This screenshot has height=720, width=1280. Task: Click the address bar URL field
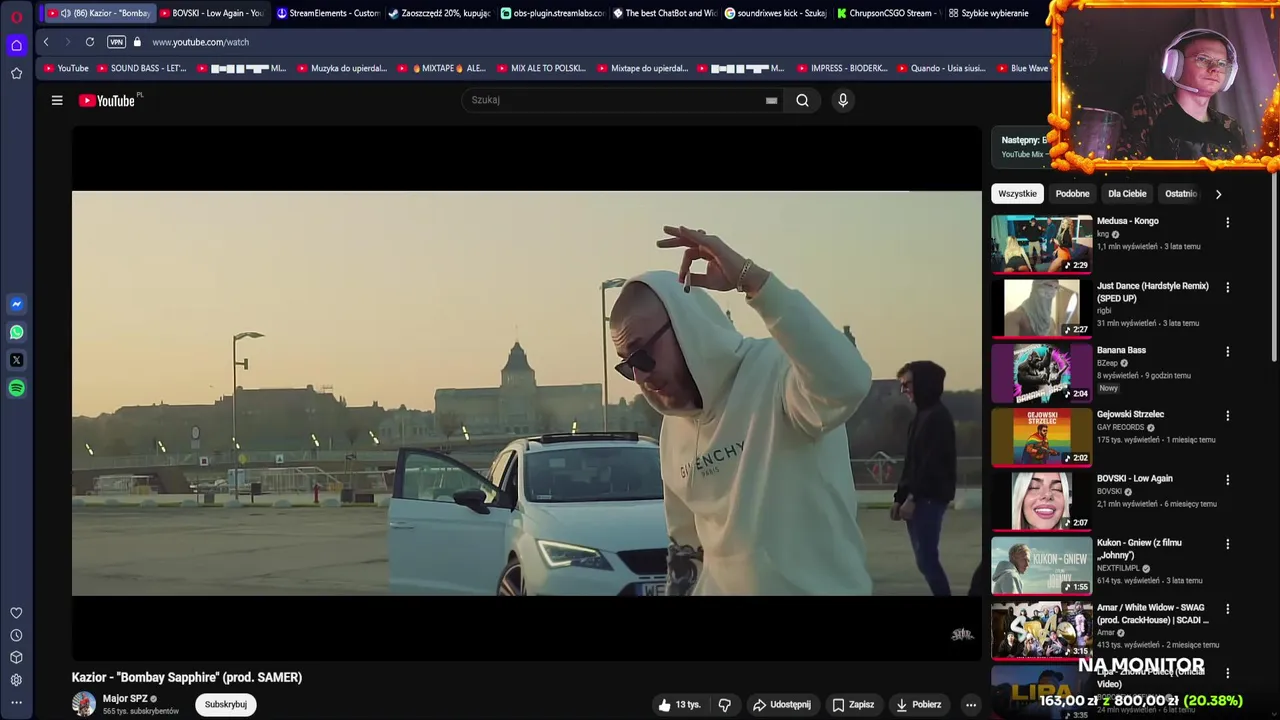point(590,42)
